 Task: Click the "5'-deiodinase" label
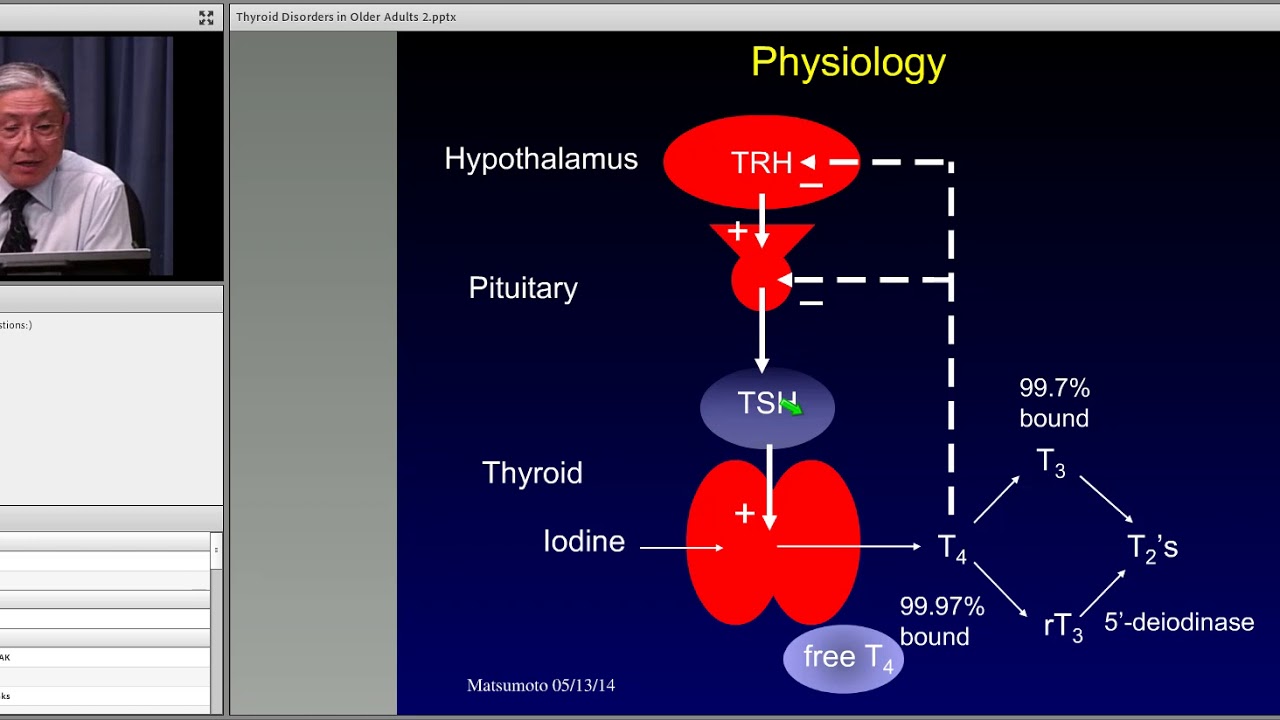coord(1179,622)
